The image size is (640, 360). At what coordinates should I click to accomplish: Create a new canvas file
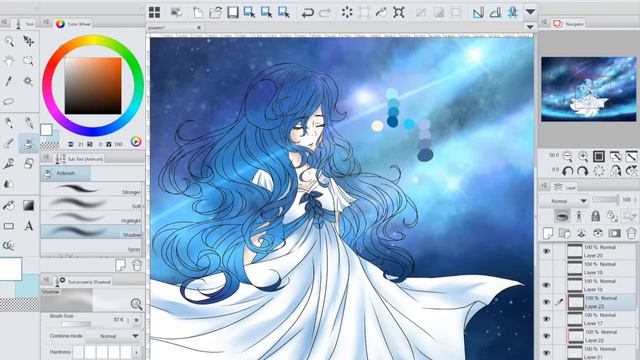(x=198, y=13)
